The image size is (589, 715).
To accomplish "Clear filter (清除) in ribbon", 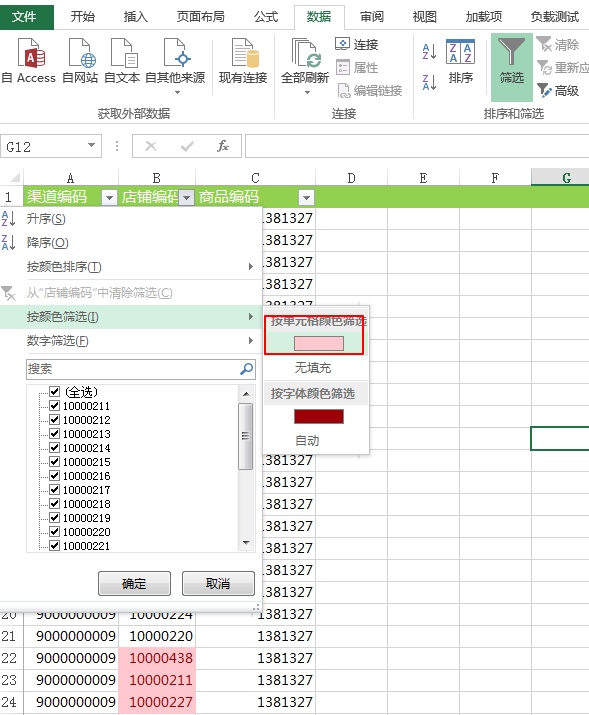I will (558, 44).
